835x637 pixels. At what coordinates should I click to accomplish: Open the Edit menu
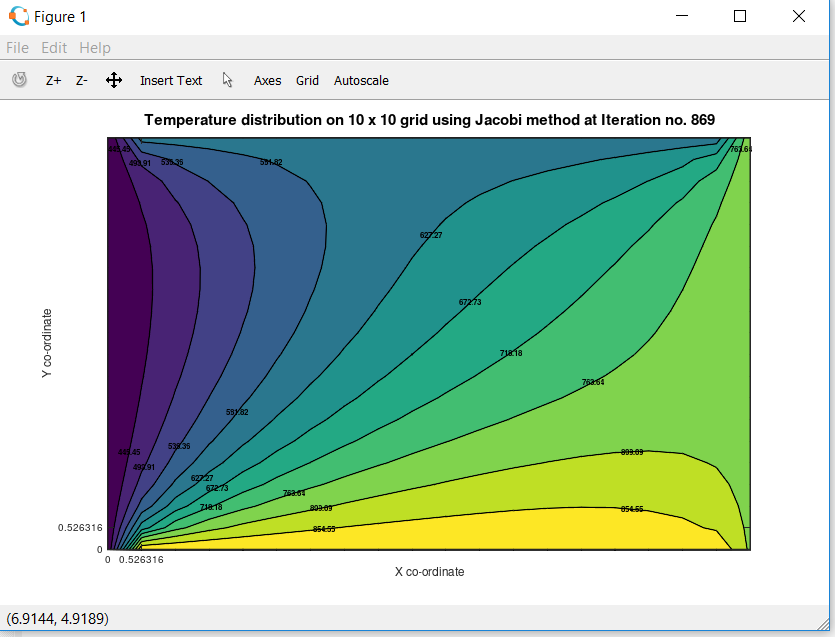point(53,47)
